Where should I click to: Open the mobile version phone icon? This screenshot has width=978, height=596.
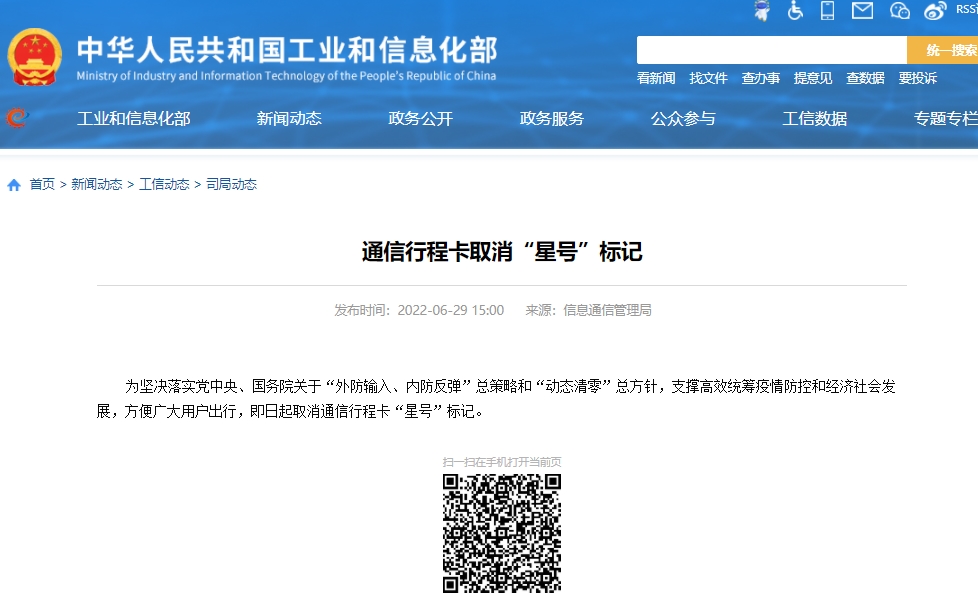coord(828,11)
